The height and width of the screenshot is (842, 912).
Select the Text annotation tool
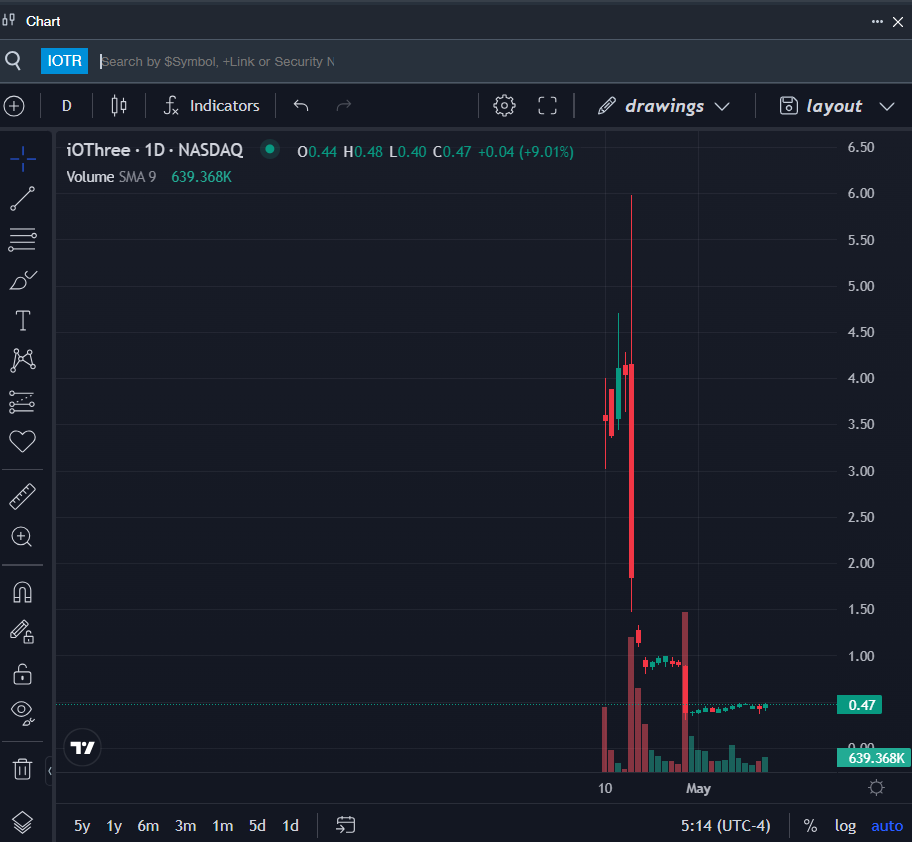tap(23, 320)
